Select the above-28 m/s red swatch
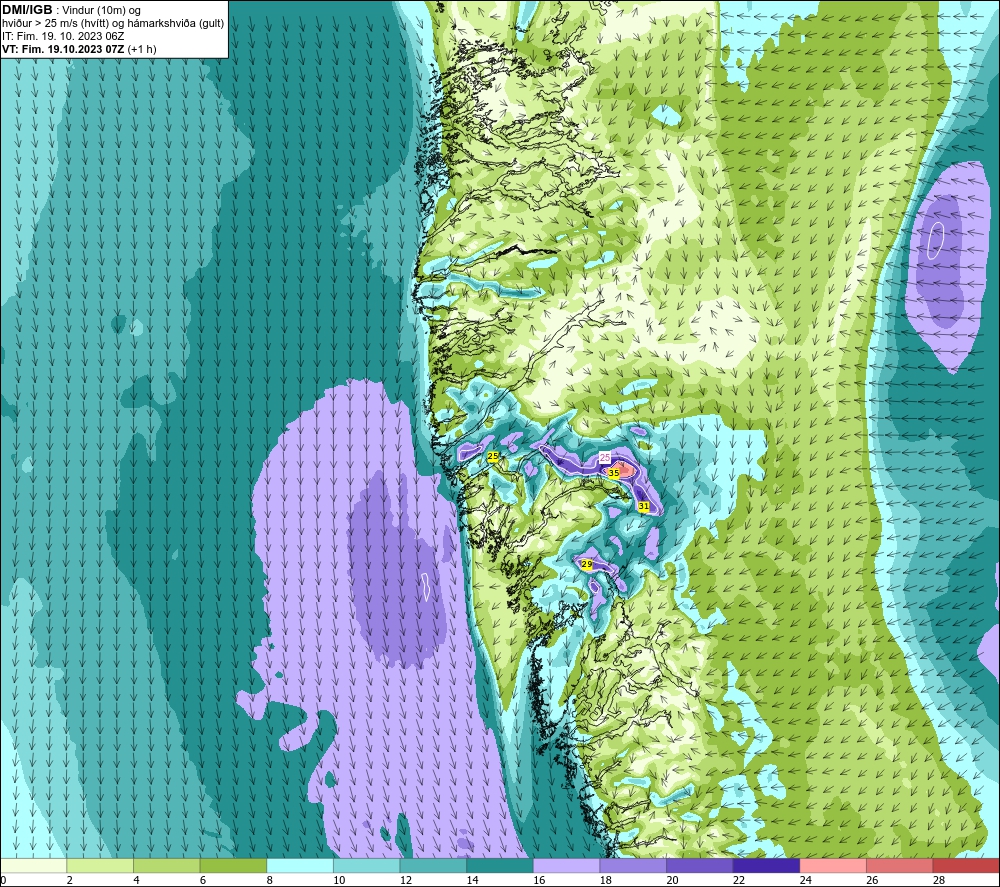Viewport: 1000px width, 887px height. [966, 865]
